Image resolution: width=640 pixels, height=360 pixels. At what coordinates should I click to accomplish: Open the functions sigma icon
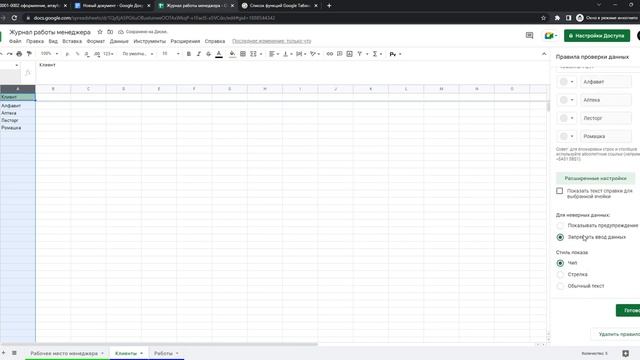coord(375,54)
